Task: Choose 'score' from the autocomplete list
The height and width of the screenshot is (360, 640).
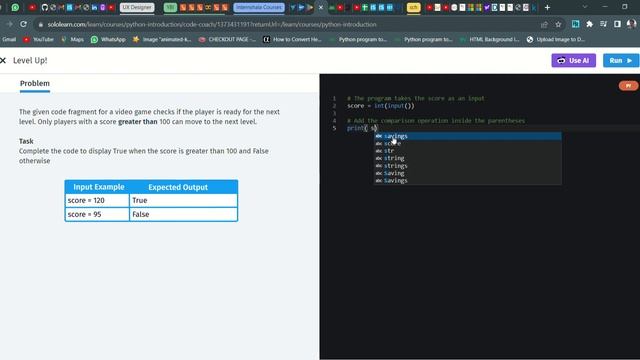Action: [467, 143]
